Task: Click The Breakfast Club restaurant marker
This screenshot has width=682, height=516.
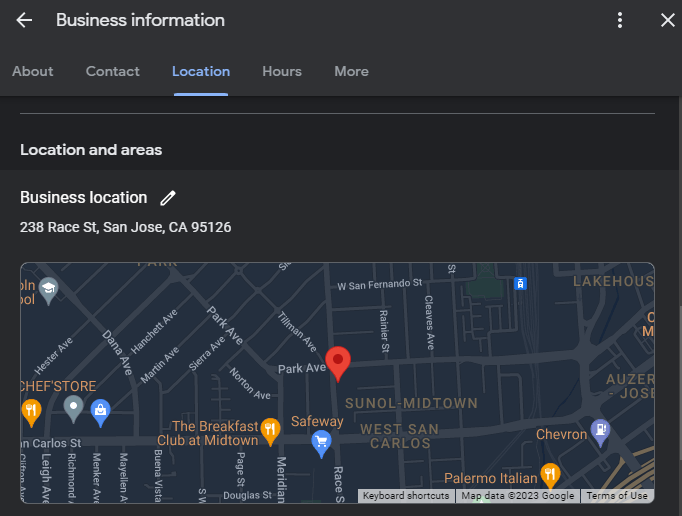Action: (x=270, y=432)
